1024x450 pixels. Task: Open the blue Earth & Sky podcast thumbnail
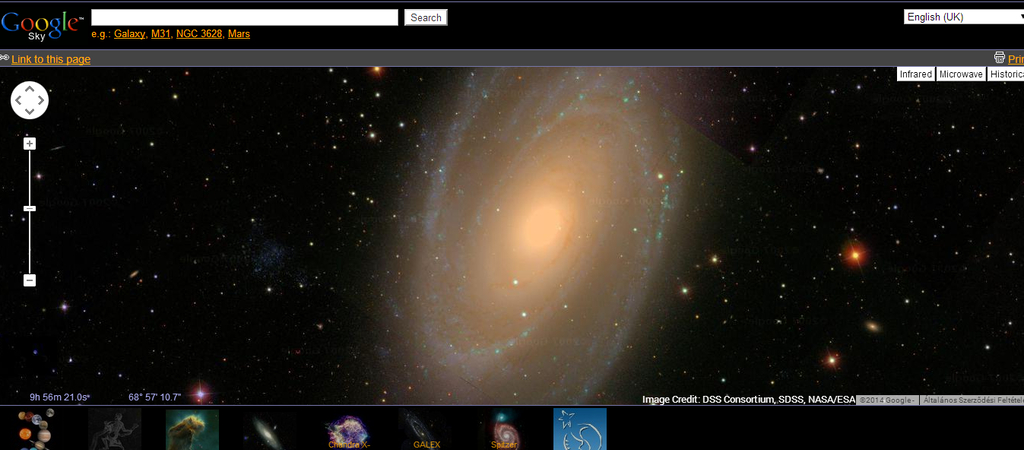click(580, 429)
